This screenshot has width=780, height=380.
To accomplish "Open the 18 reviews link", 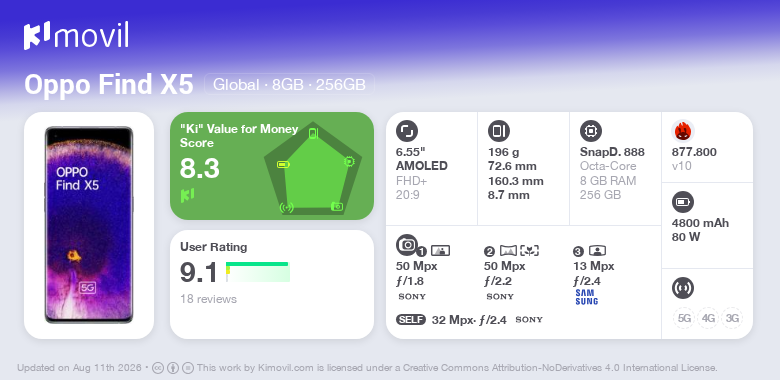I will (x=208, y=299).
